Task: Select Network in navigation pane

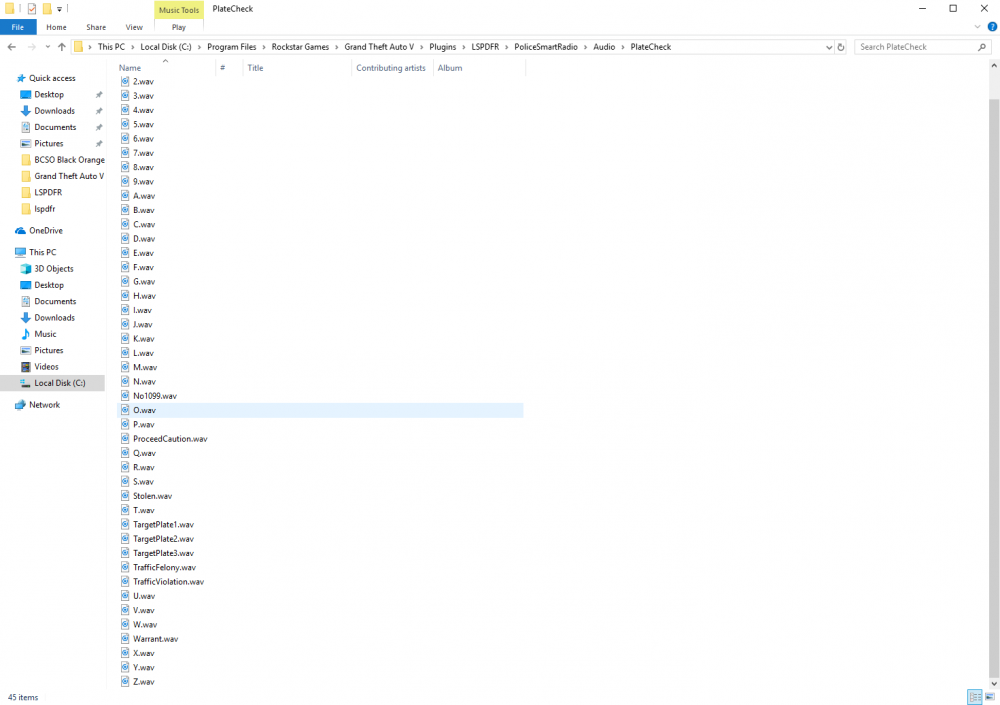Action: (45, 404)
